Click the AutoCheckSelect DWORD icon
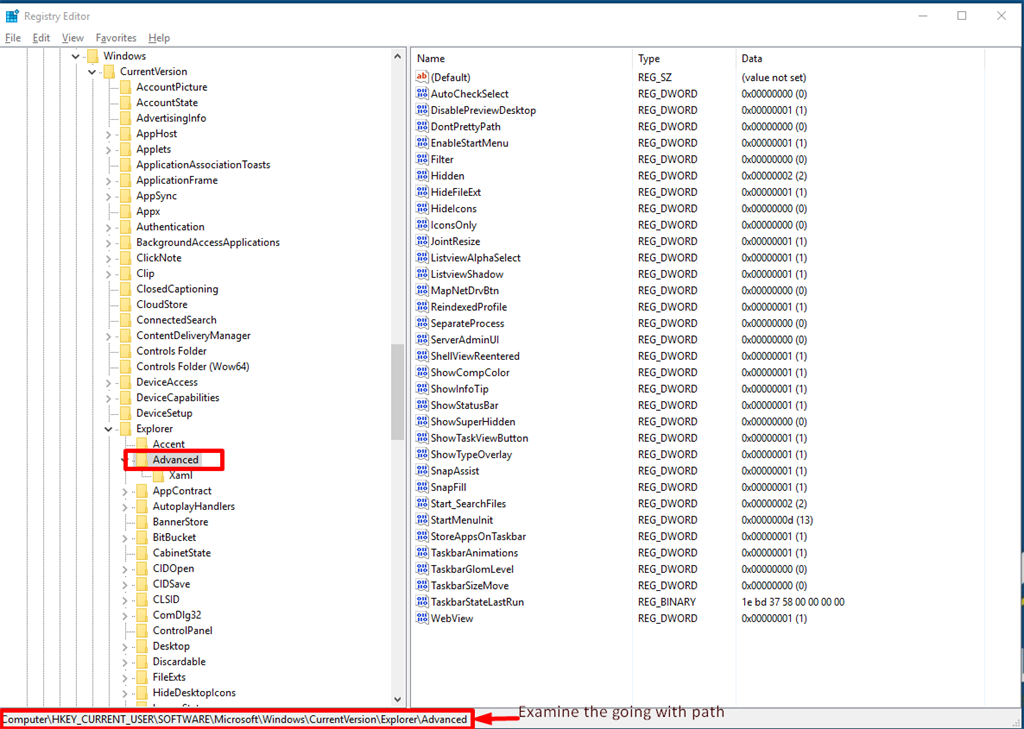The width and height of the screenshot is (1024, 729). pyautogui.click(x=422, y=93)
